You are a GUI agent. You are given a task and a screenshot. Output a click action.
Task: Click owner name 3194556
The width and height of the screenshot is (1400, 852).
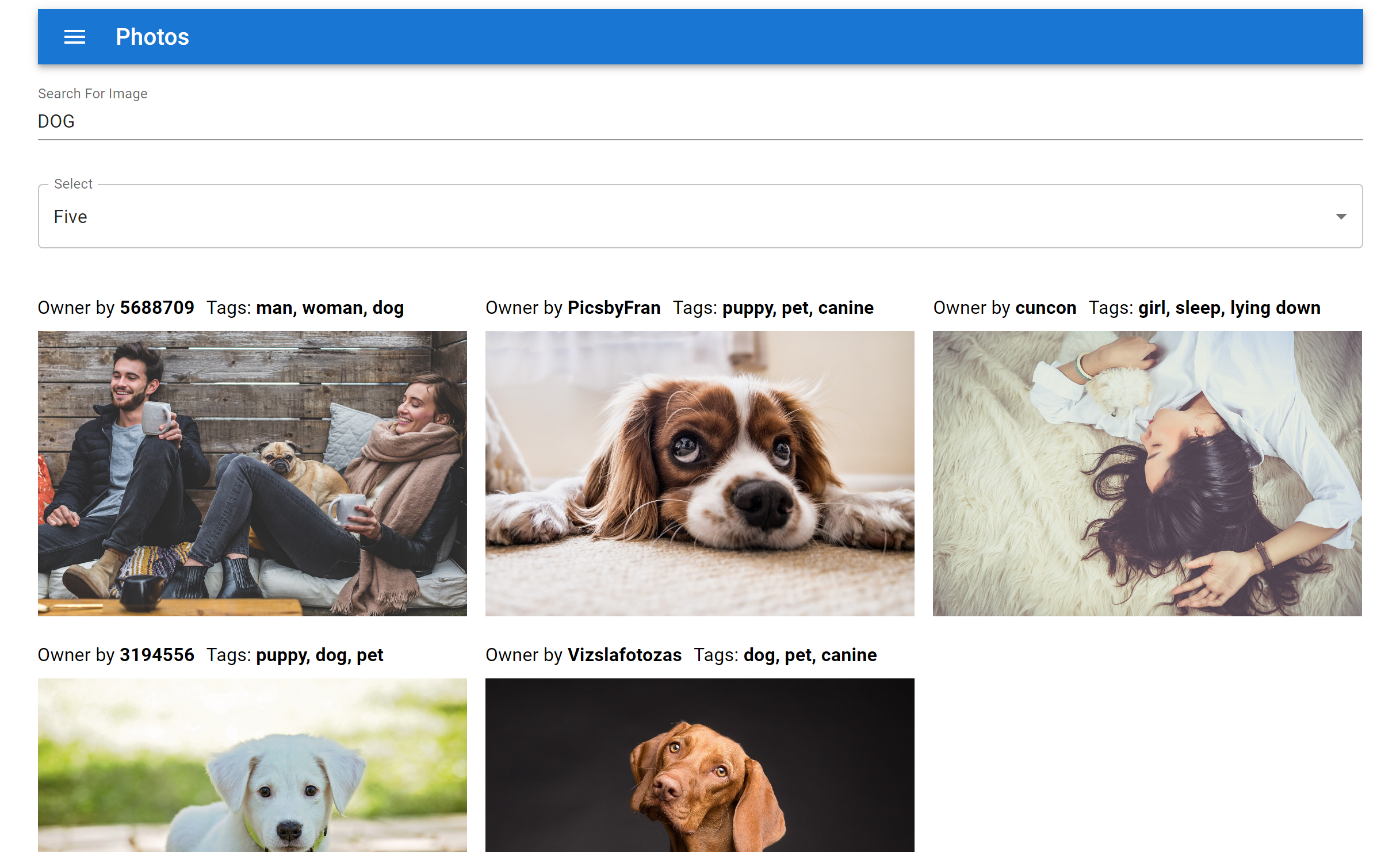coord(157,655)
